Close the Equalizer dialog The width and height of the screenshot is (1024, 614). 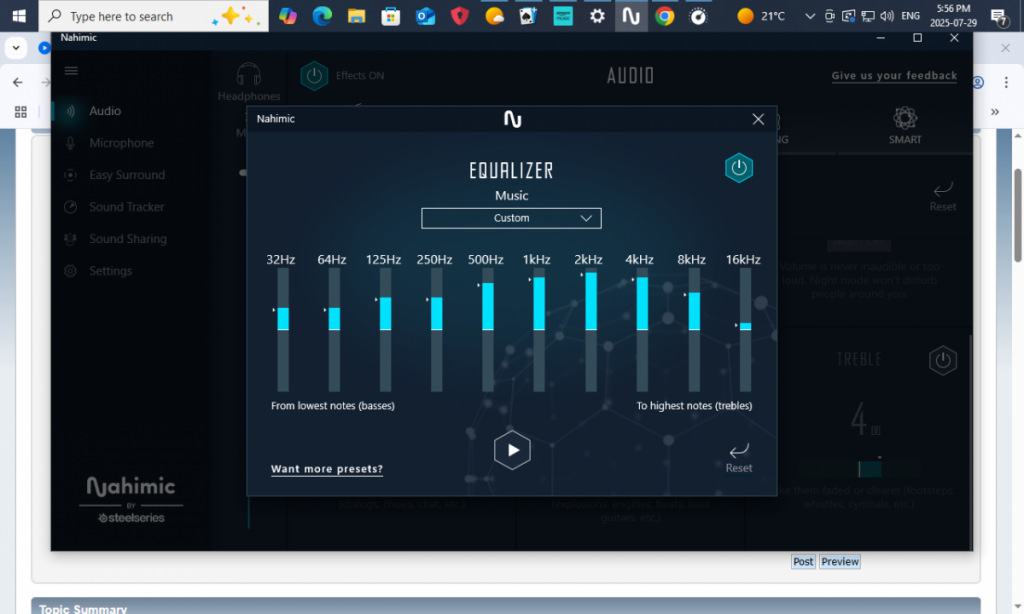click(758, 119)
